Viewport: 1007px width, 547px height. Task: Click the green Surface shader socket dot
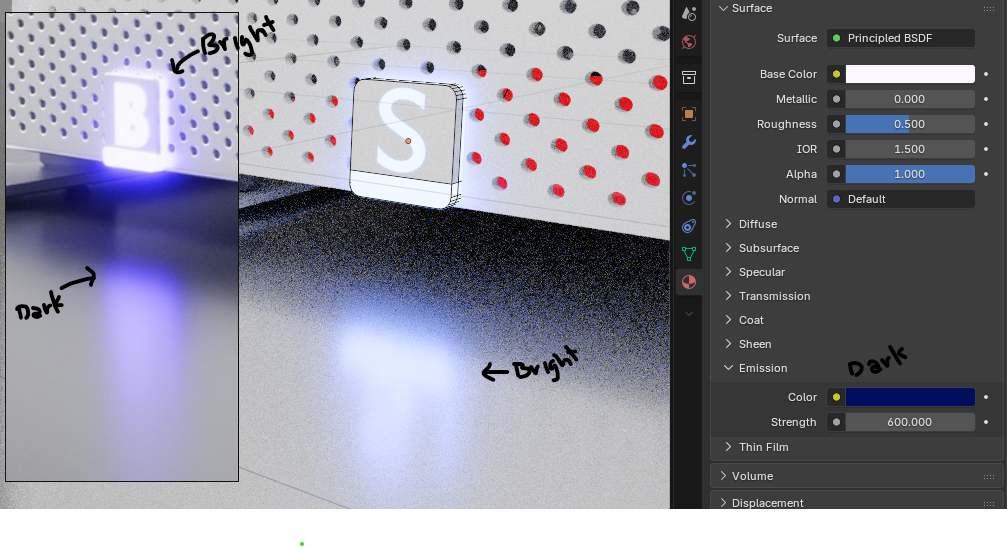coord(836,38)
